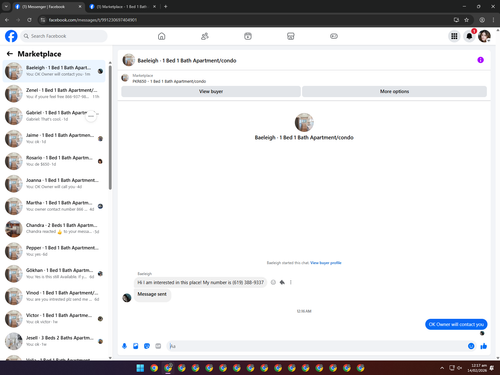Click the listing title 1 Bed 1 Bath Apartment/condo
The width and height of the screenshot is (500, 375).
tap(169, 81)
